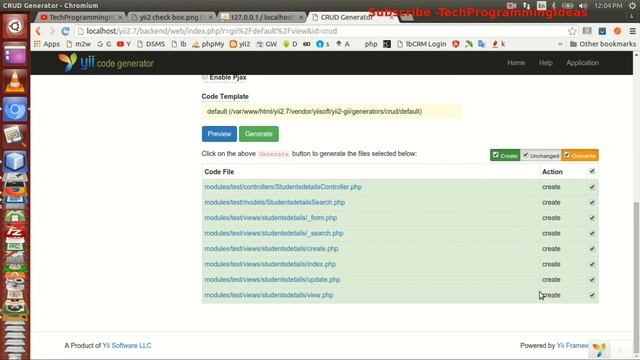Viewport: 640px width, 360px height.
Task: Open Home in Gii navbar
Action: tap(516, 63)
